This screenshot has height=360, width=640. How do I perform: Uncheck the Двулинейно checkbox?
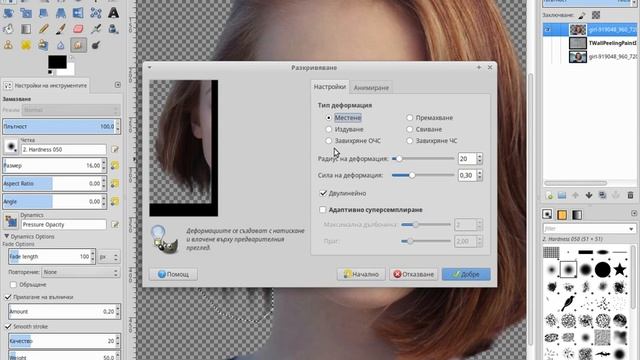click(x=323, y=193)
